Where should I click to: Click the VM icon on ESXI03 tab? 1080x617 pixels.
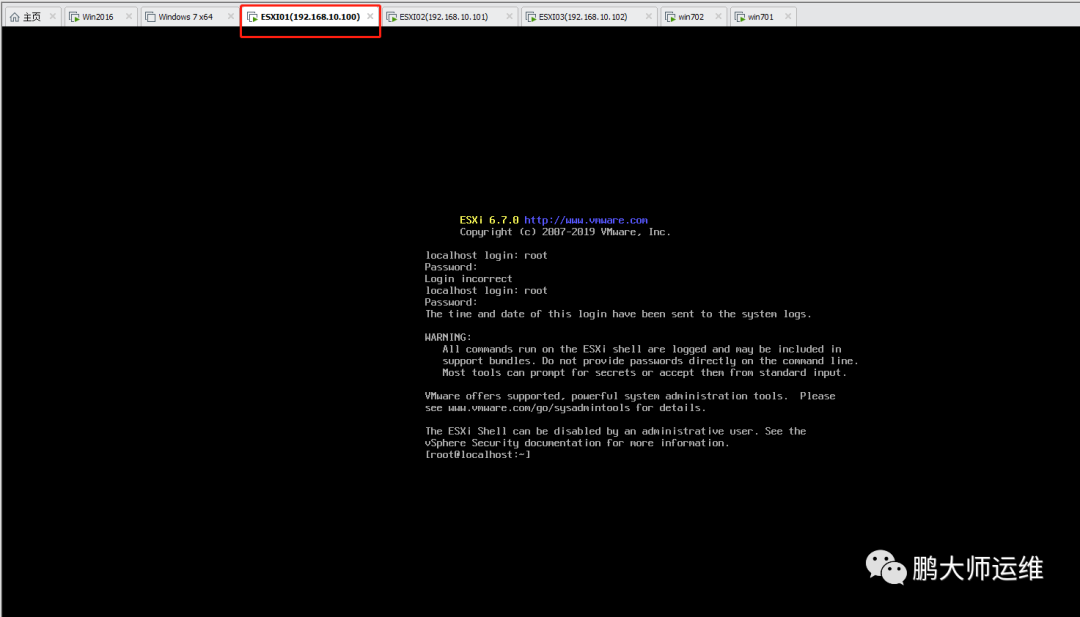point(531,17)
